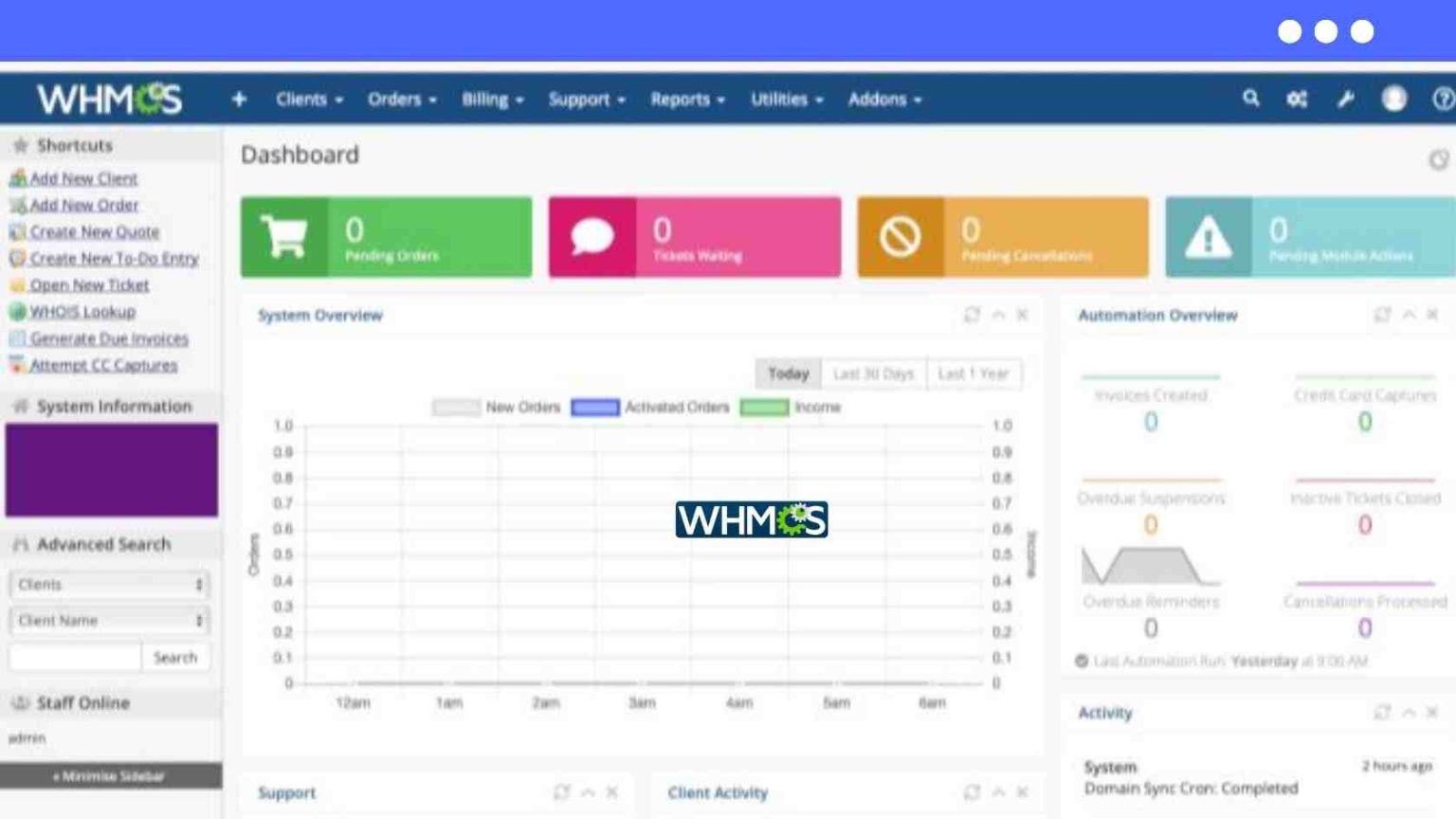Click the Cancellations Processed count
Image resolution: width=1456 pixels, height=819 pixels.
pos(1365,628)
